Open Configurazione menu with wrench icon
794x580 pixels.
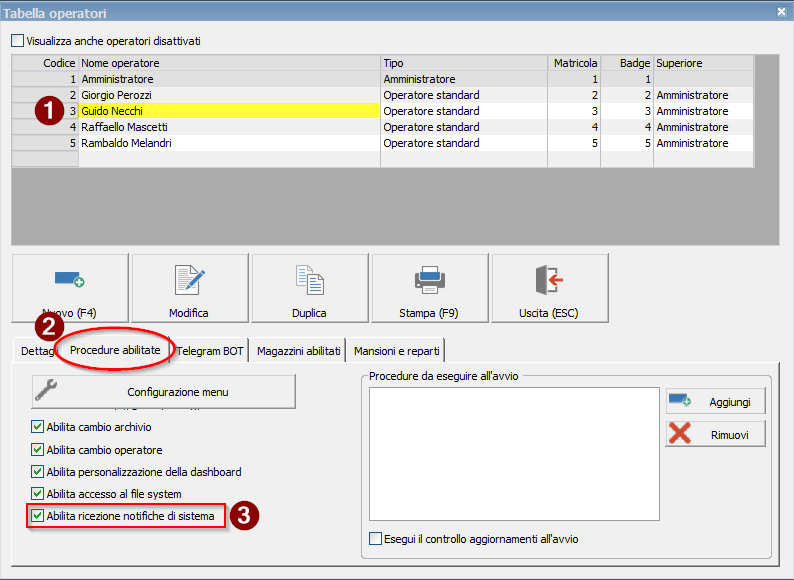click(x=163, y=392)
